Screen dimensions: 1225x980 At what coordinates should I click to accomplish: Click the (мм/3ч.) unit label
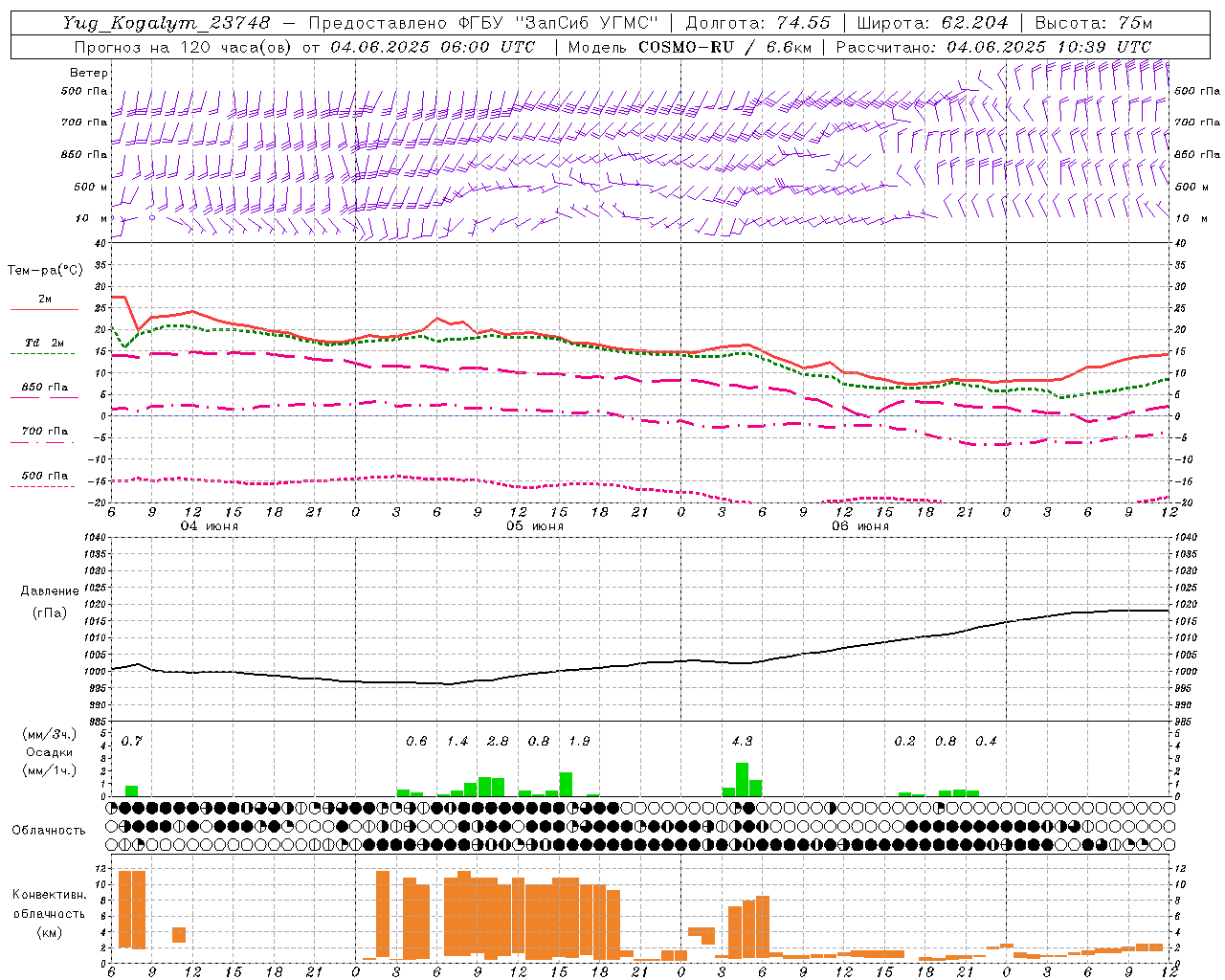pos(50,735)
